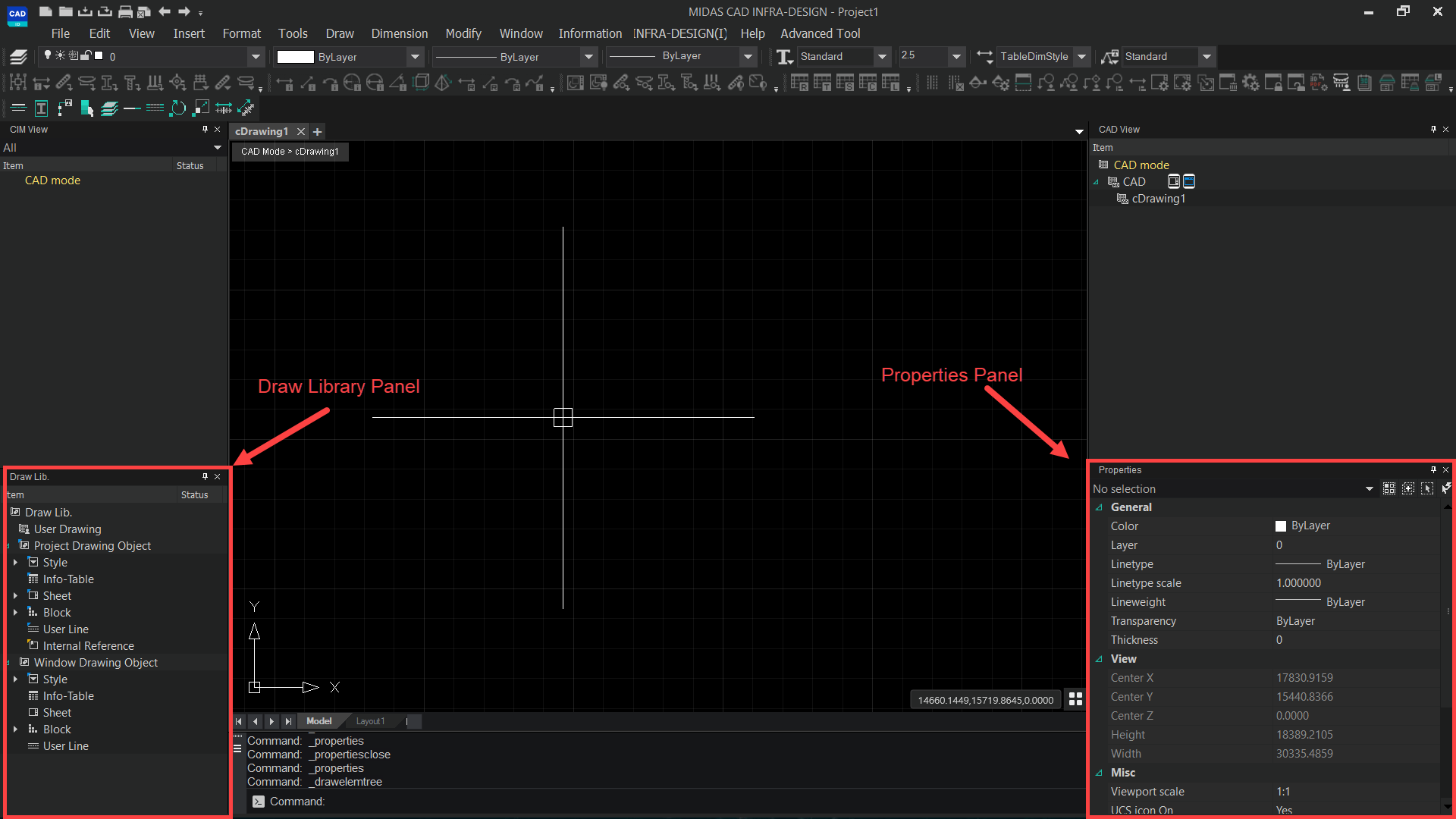1456x819 pixels.
Task: Toggle the layer on/off bulb icon
Action: [x=48, y=55]
